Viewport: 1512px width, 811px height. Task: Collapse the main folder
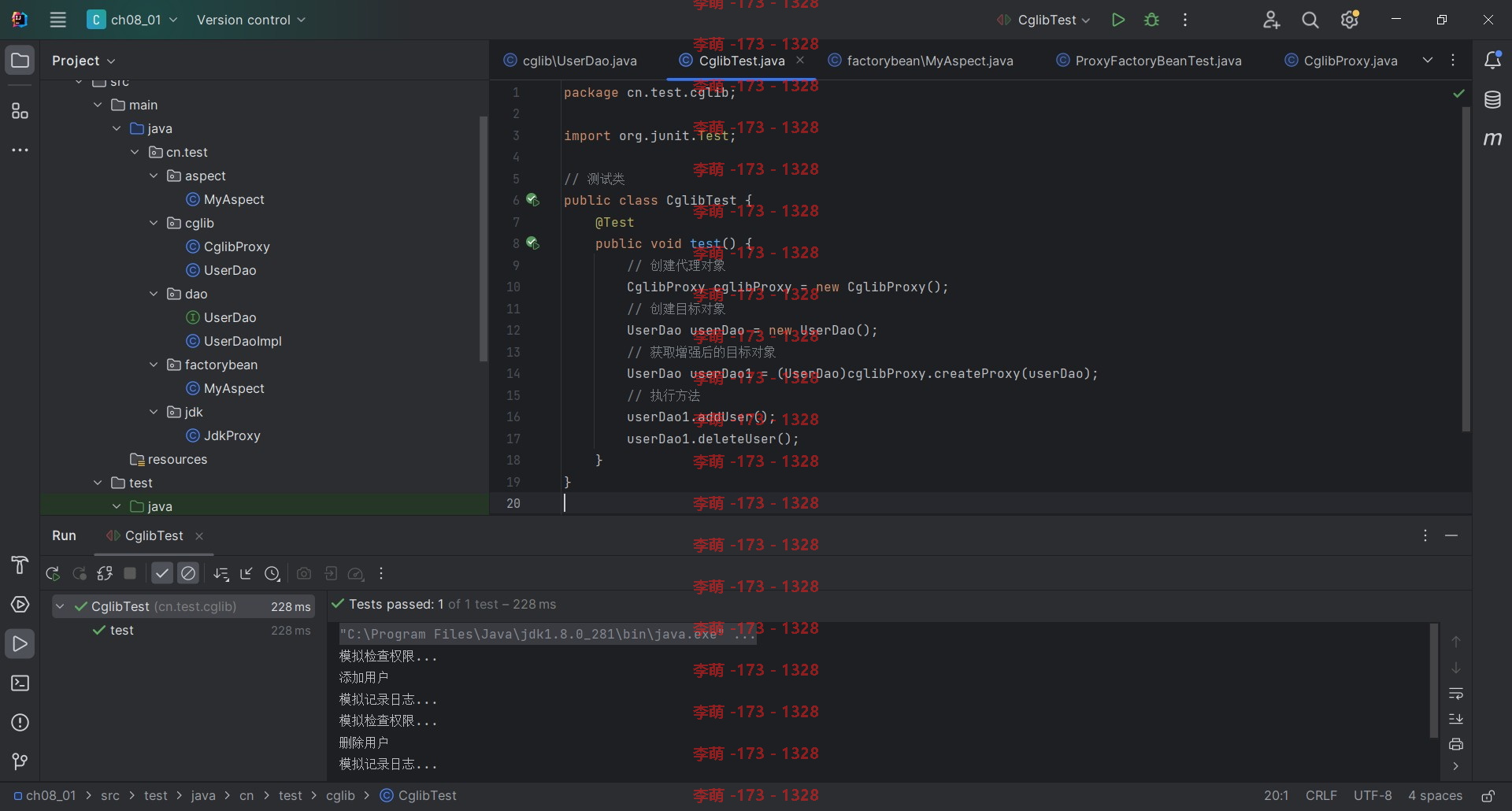pyautogui.click(x=98, y=105)
